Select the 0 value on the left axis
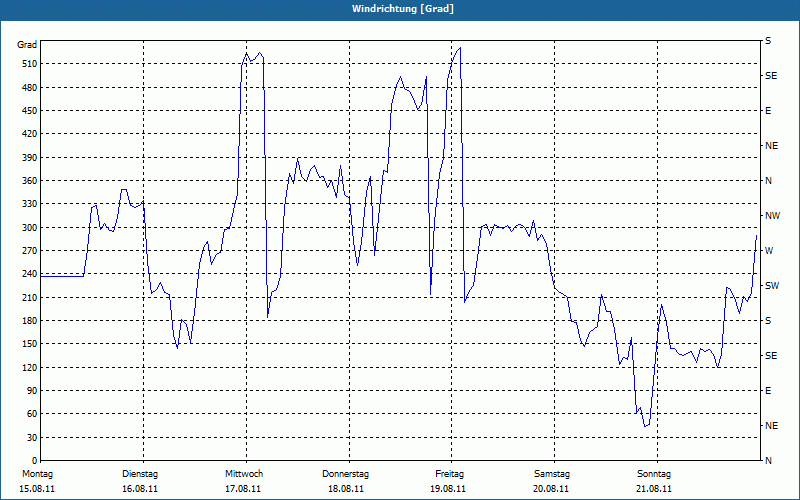Viewport: 800px width, 500px height. tap(34, 461)
